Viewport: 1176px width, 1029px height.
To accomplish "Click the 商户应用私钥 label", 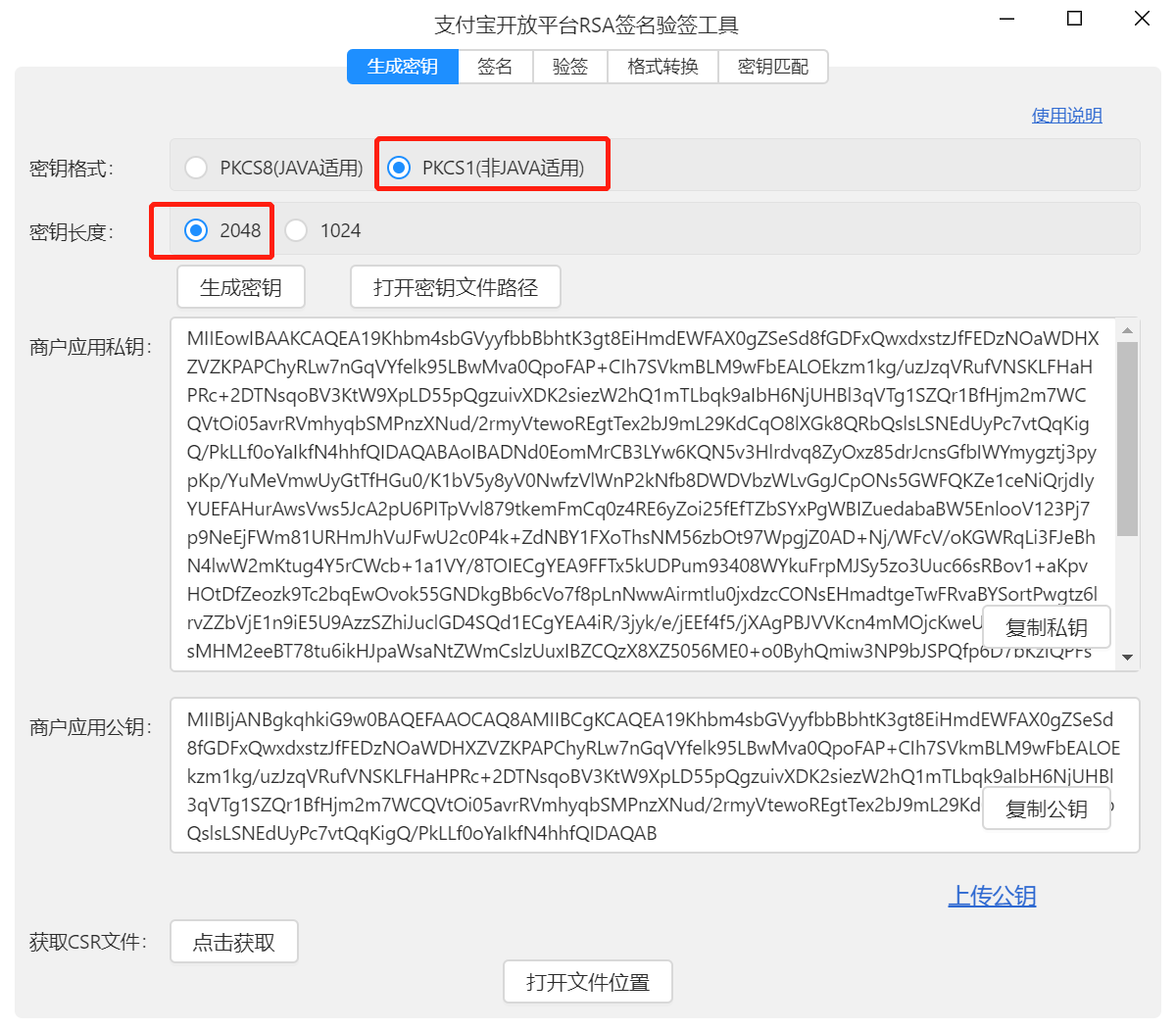I will pos(90,347).
